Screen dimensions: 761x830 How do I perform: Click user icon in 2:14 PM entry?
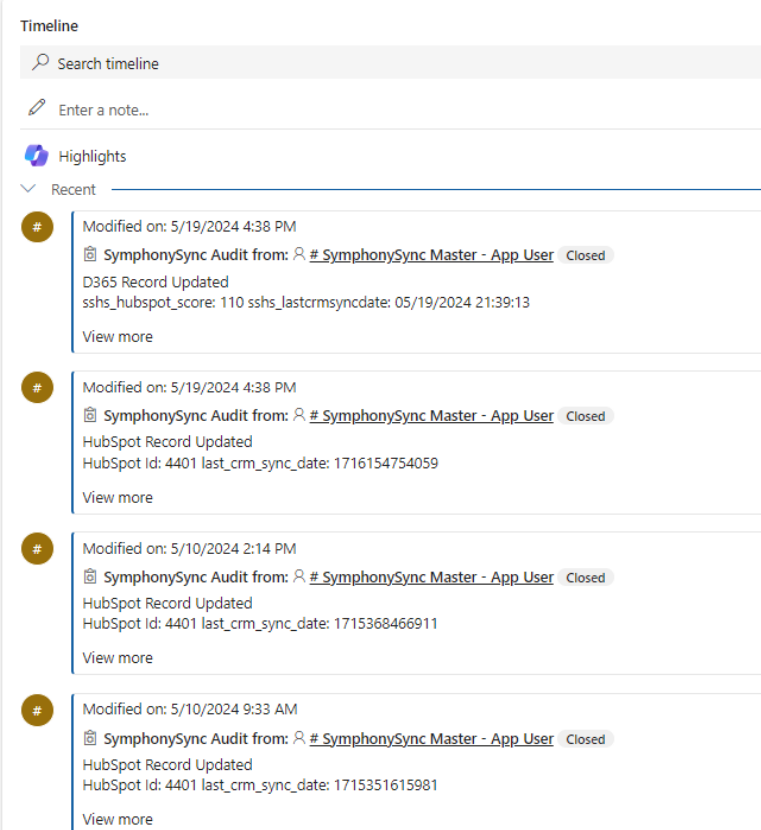click(299, 575)
